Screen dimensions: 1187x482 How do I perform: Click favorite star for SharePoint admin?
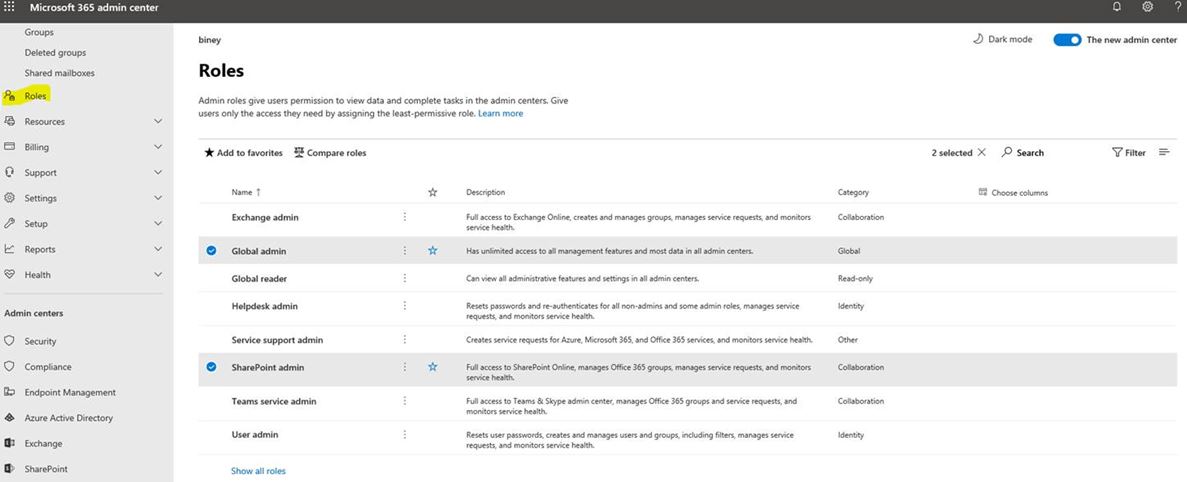point(432,367)
